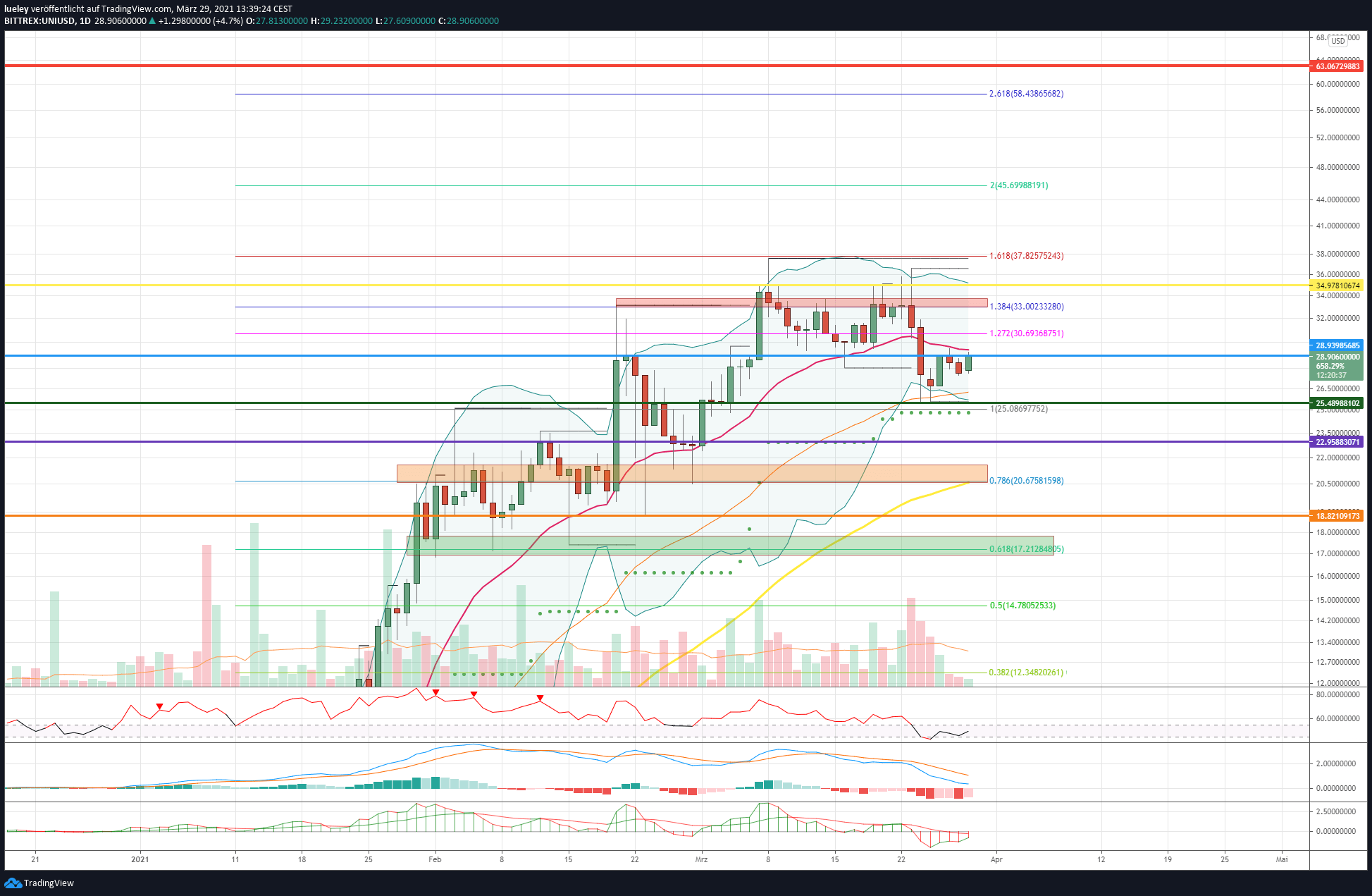Click the closing price value C:28.90600000
Image resolution: width=1372 pixels, height=896 pixels.
469,21
